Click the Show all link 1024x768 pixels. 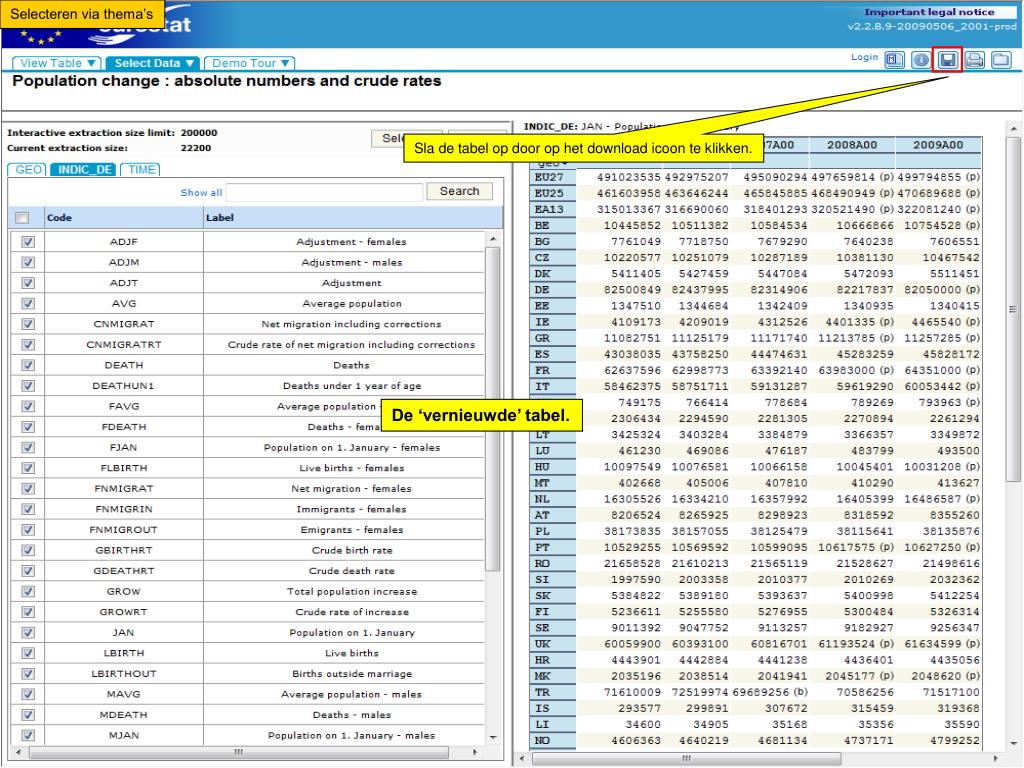tap(200, 193)
